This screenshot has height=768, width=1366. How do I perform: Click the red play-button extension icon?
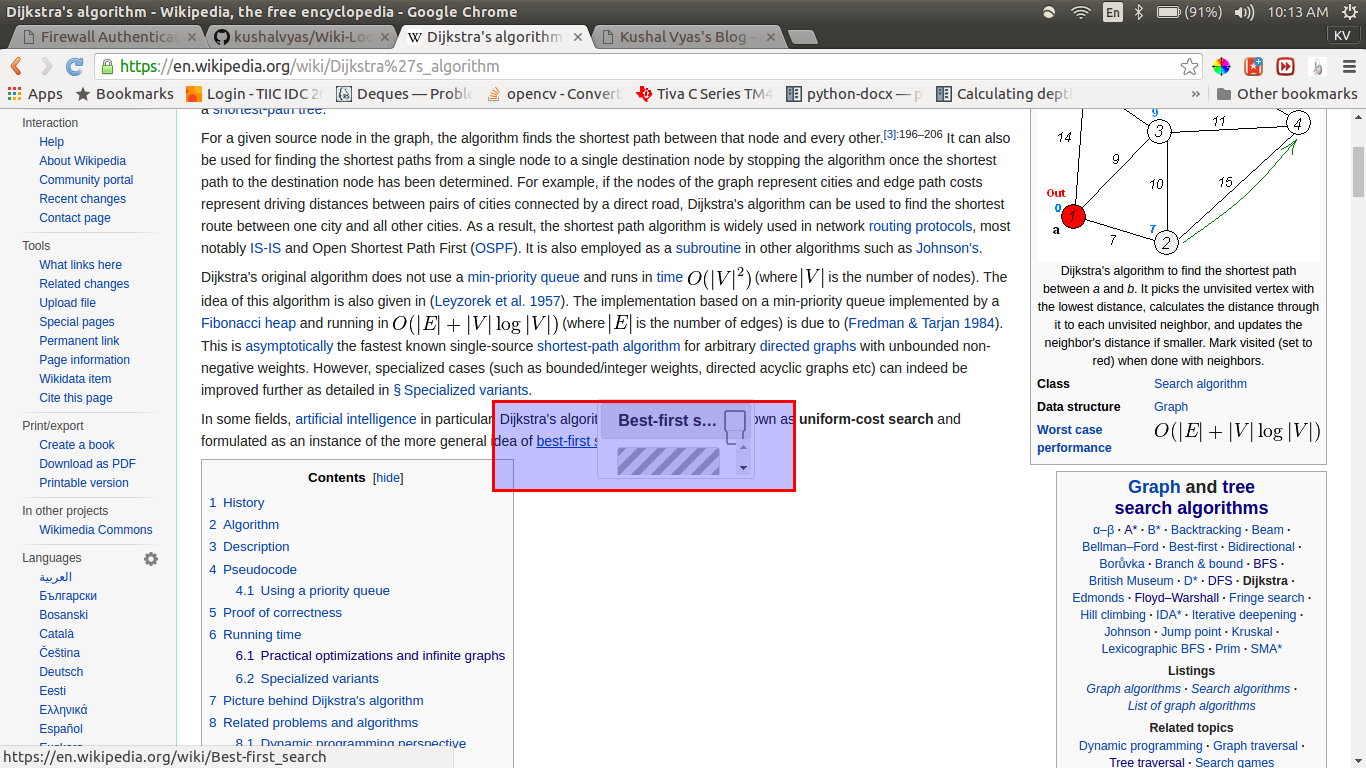click(x=1285, y=67)
